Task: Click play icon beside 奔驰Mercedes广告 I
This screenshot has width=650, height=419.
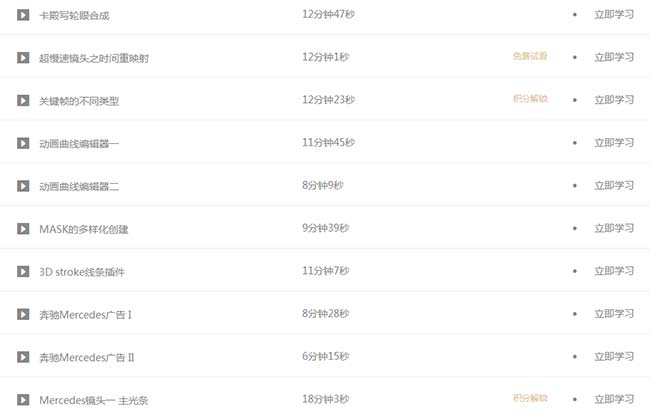Action: [x=23, y=314]
